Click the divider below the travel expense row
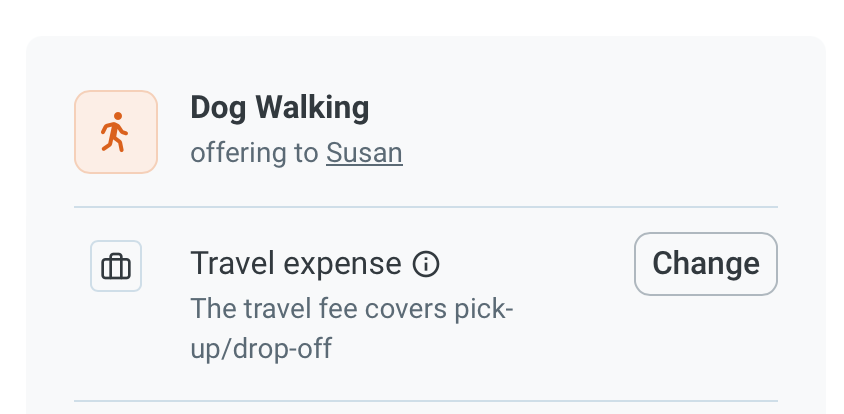This screenshot has width=844, height=414. 426,401
